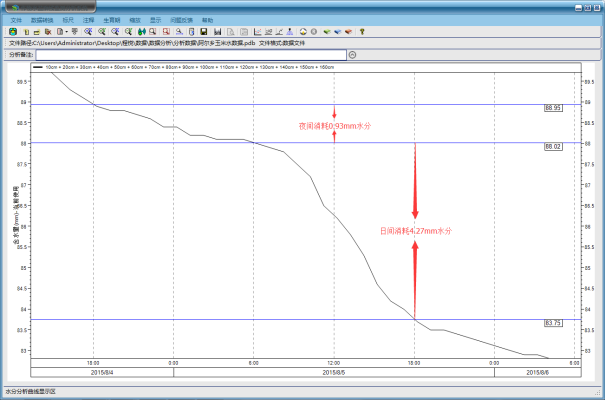Click the golden question mark help icon
Screen dimensions: 605x400
pos(362,32)
